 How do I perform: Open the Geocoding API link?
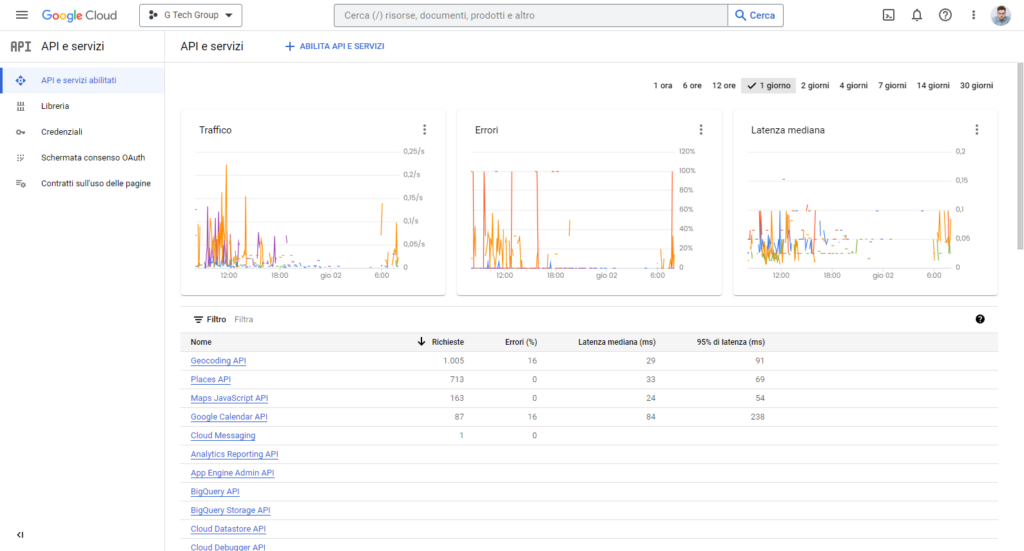(218, 360)
